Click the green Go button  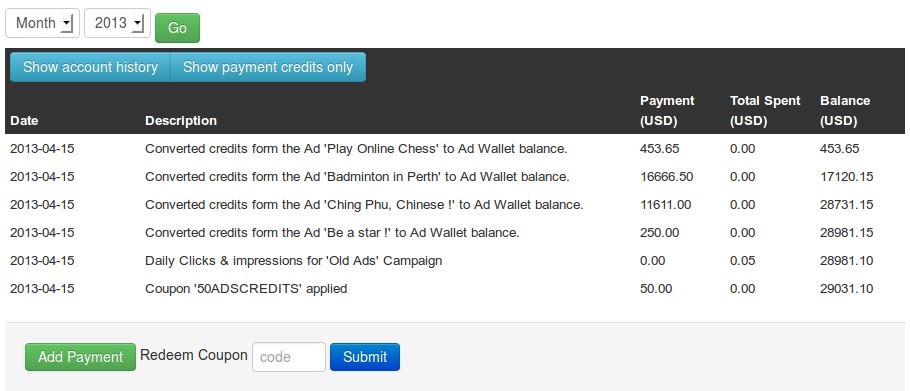point(177,28)
